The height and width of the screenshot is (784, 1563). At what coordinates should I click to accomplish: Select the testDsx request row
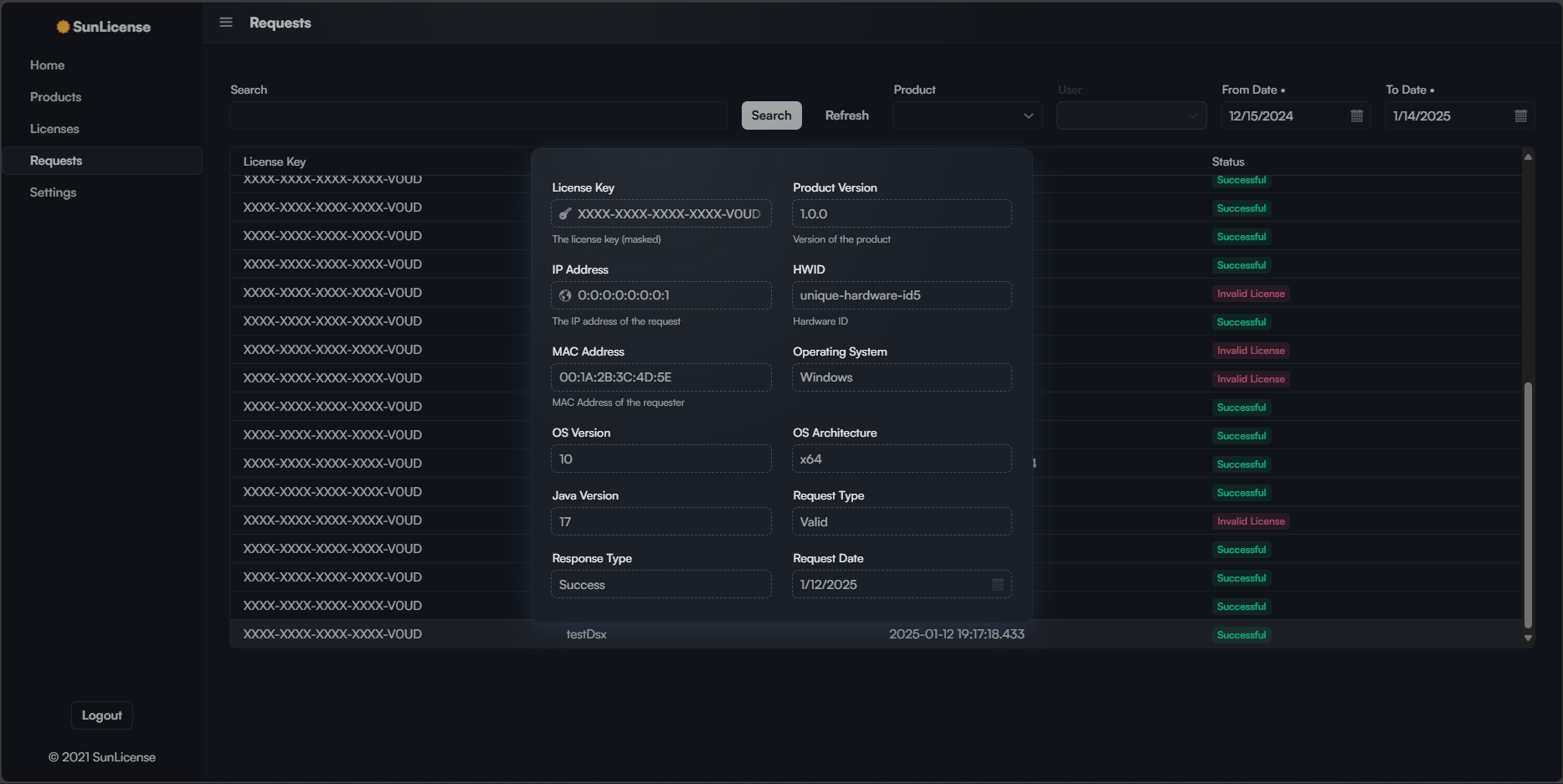[586, 634]
